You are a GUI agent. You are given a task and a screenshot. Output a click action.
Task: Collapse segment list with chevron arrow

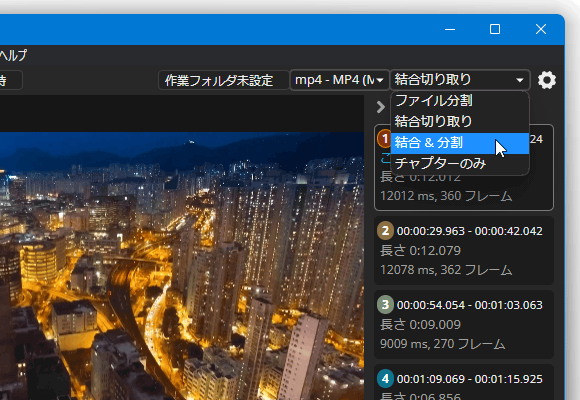pyautogui.click(x=381, y=107)
